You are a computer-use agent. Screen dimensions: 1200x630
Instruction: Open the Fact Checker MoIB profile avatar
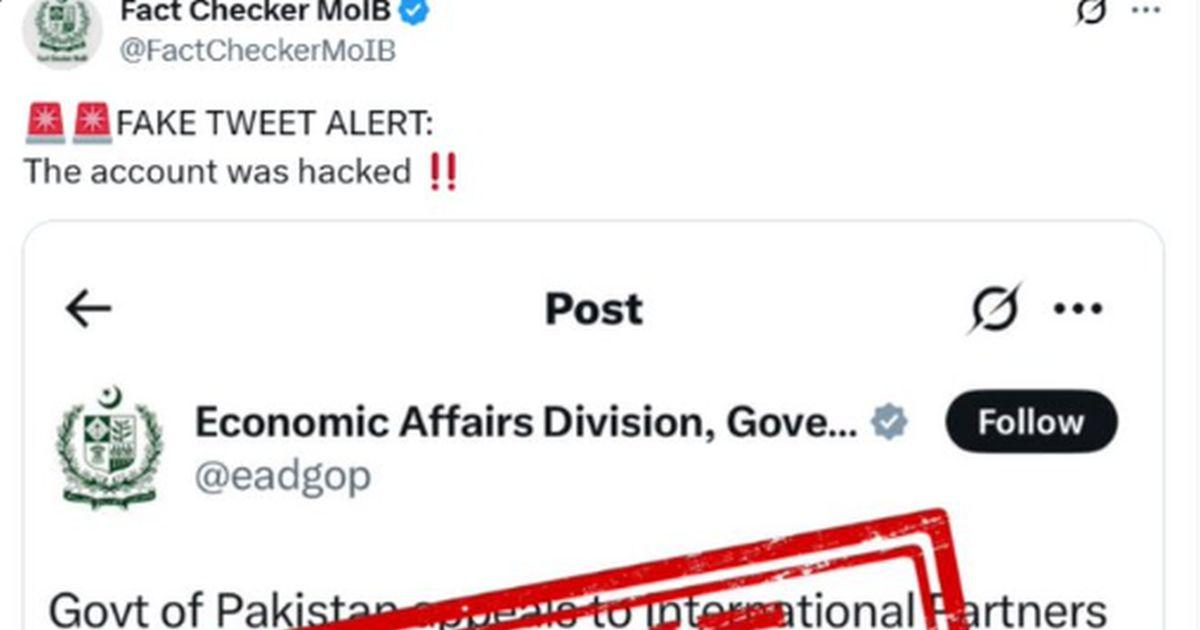(61, 30)
